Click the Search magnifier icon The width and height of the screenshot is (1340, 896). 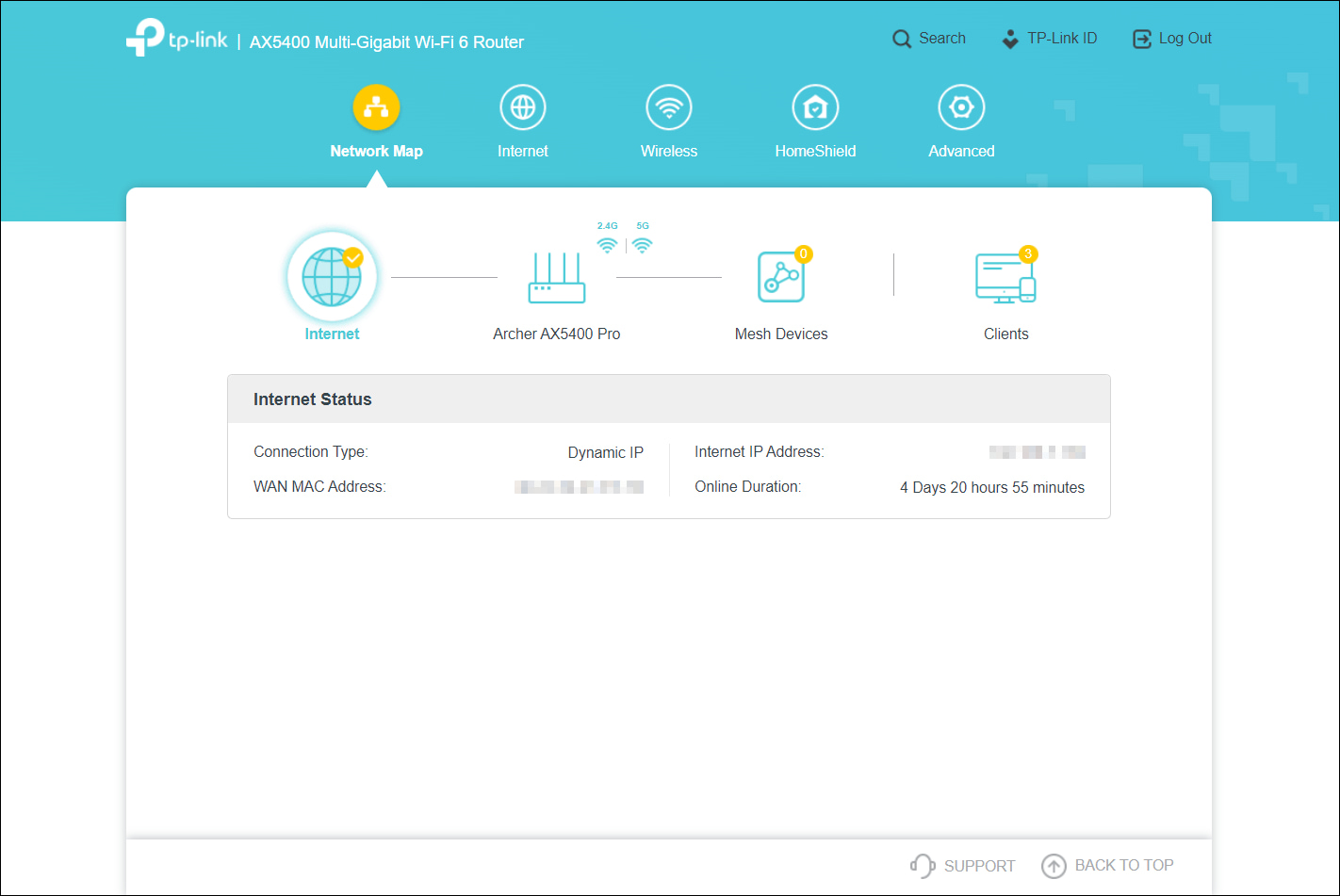click(902, 39)
